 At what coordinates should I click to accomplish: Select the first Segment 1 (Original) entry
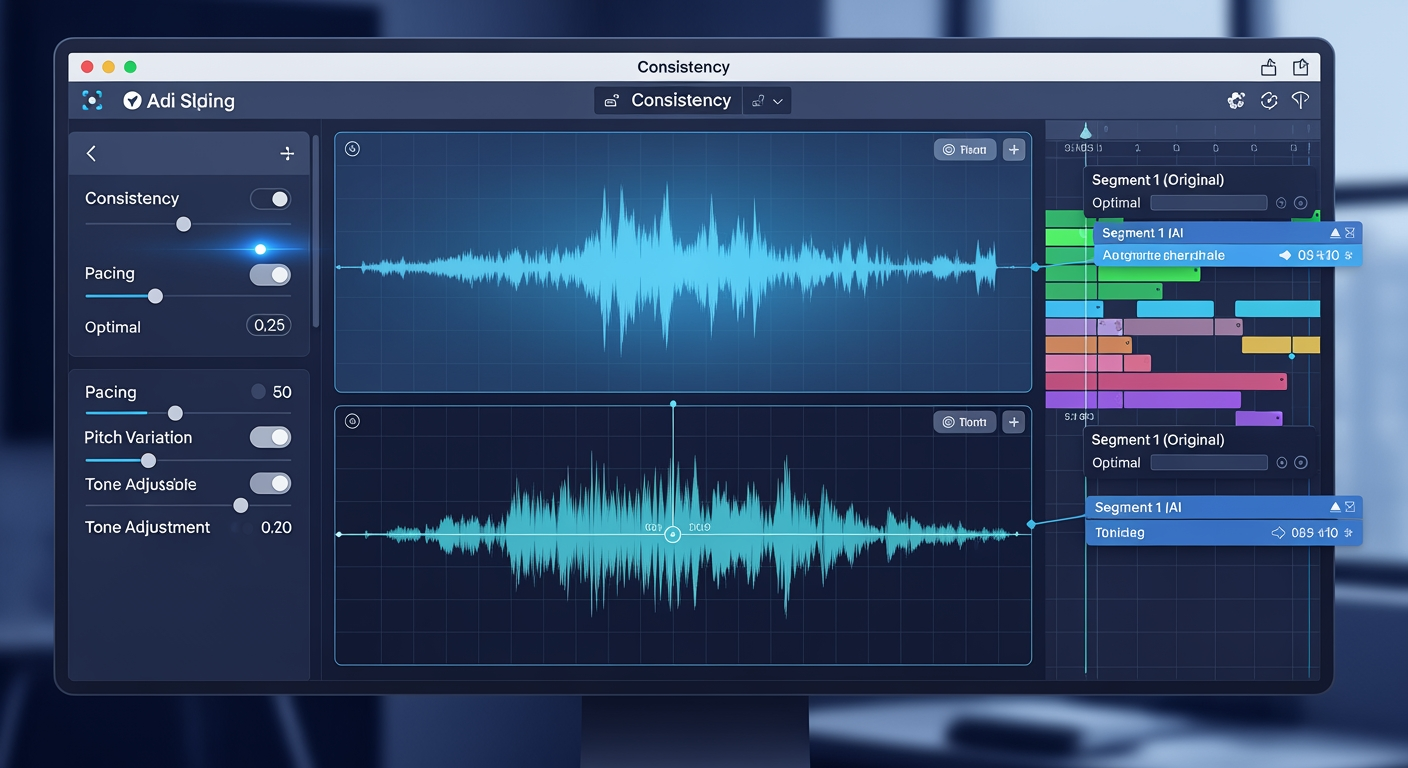(x=1157, y=180)
